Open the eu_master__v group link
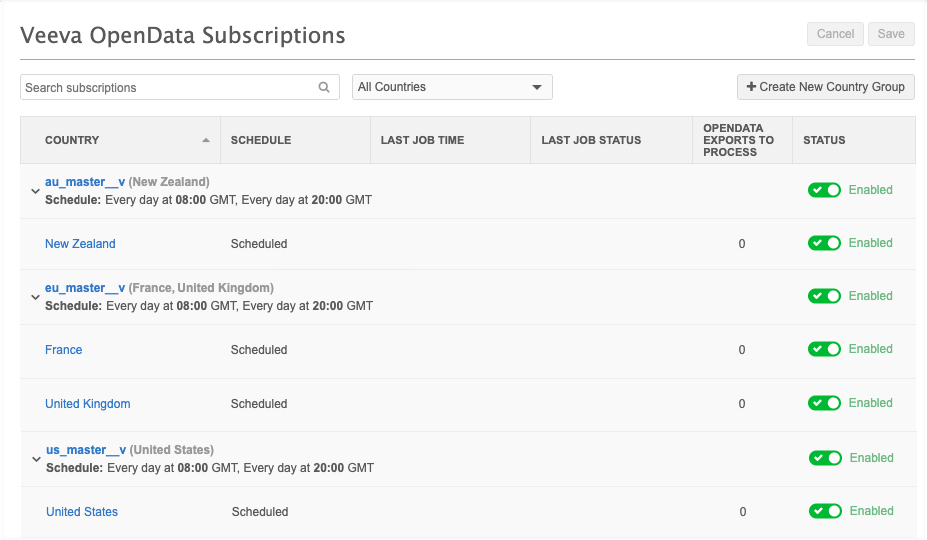 (x=85, y=288)
